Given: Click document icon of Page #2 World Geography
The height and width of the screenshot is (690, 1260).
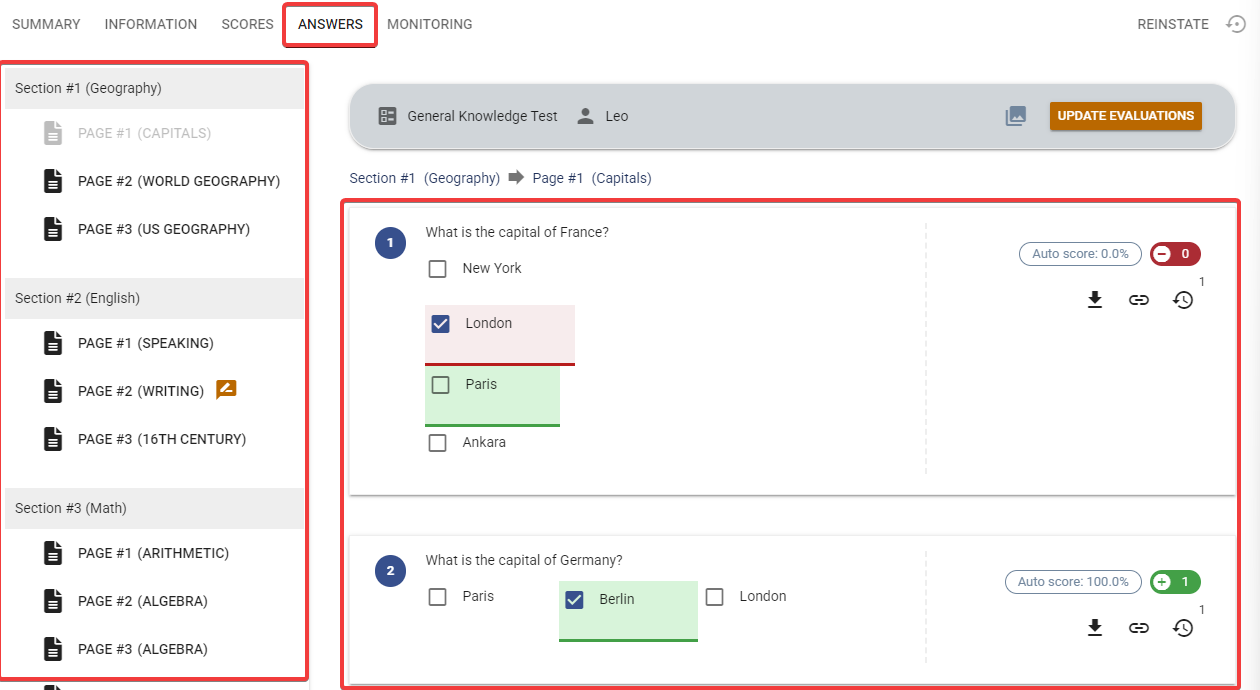Looking at the screenshot, I should pyautogui.click(x=53, y=181).
